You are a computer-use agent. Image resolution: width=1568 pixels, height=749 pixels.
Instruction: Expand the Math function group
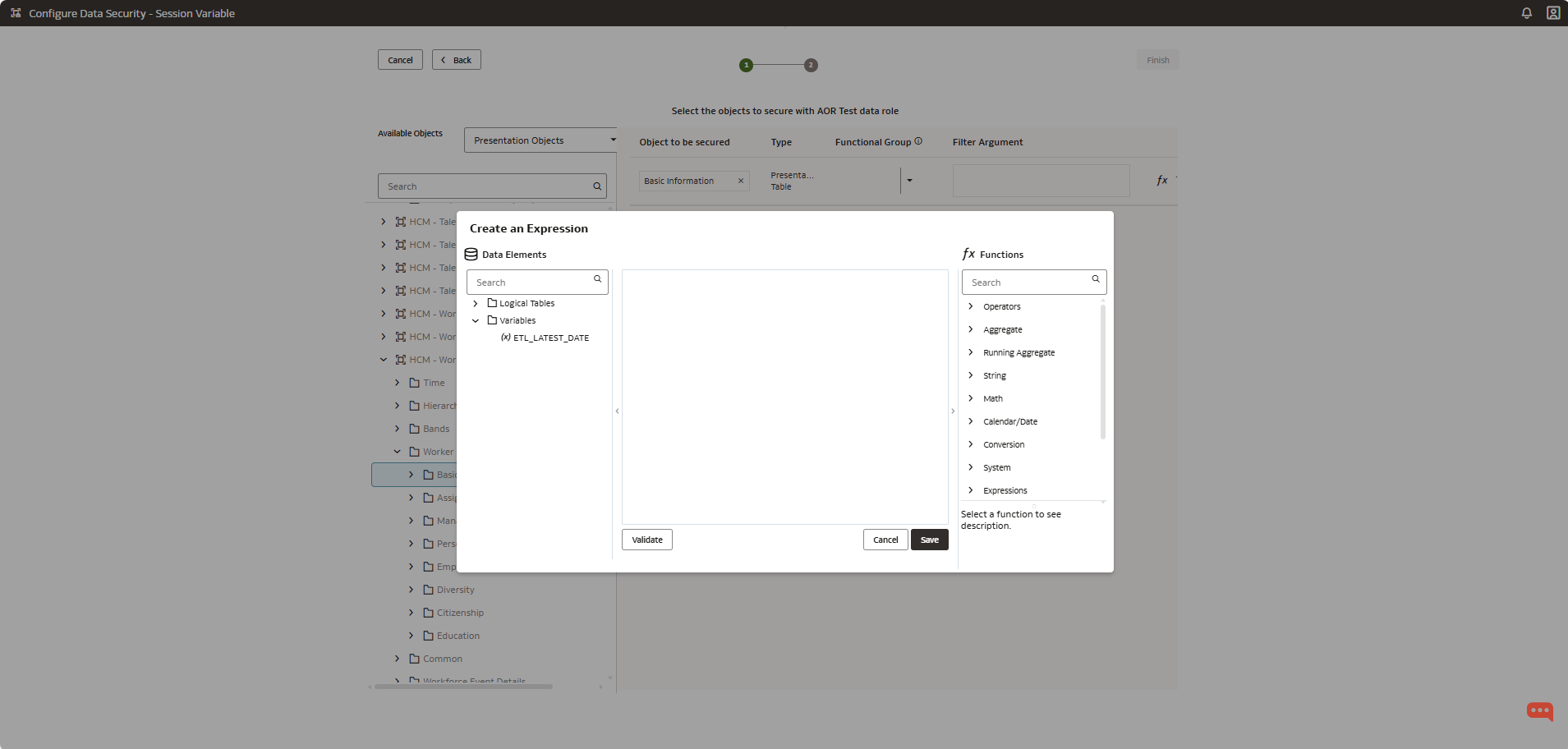coord(971,398)
